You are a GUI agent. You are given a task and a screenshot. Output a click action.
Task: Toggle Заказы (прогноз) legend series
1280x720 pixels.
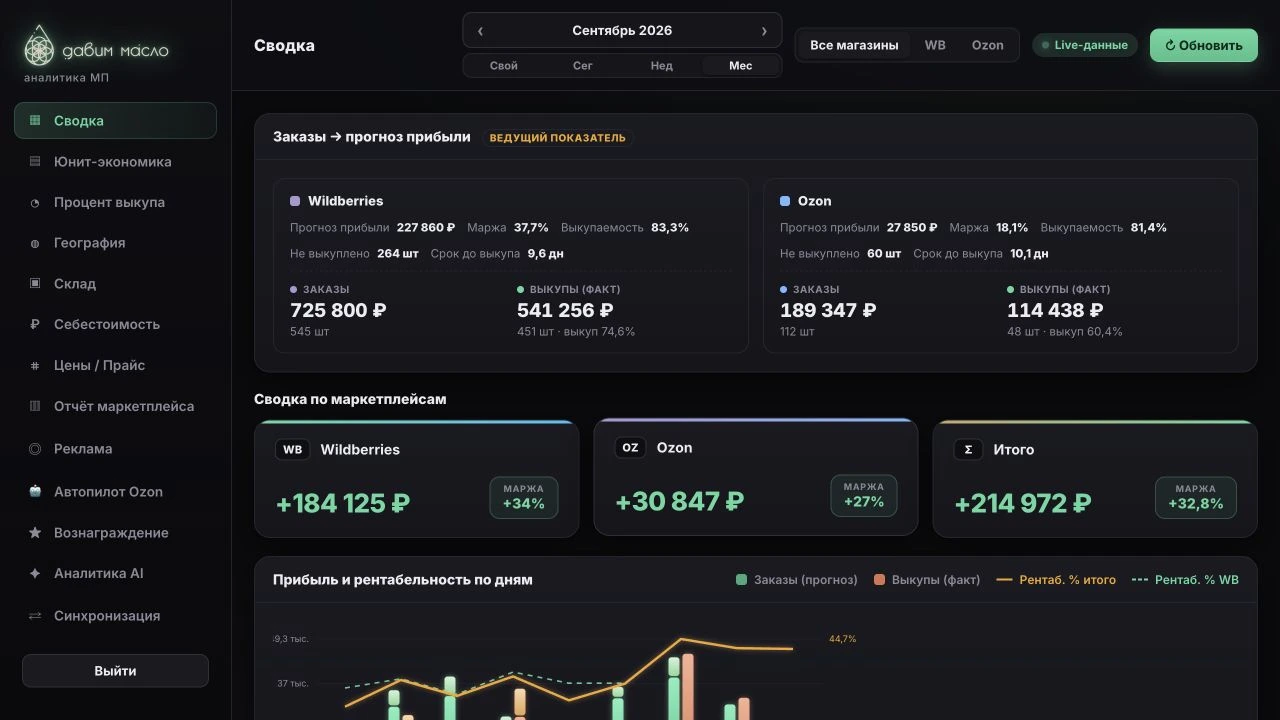[797, 580]
